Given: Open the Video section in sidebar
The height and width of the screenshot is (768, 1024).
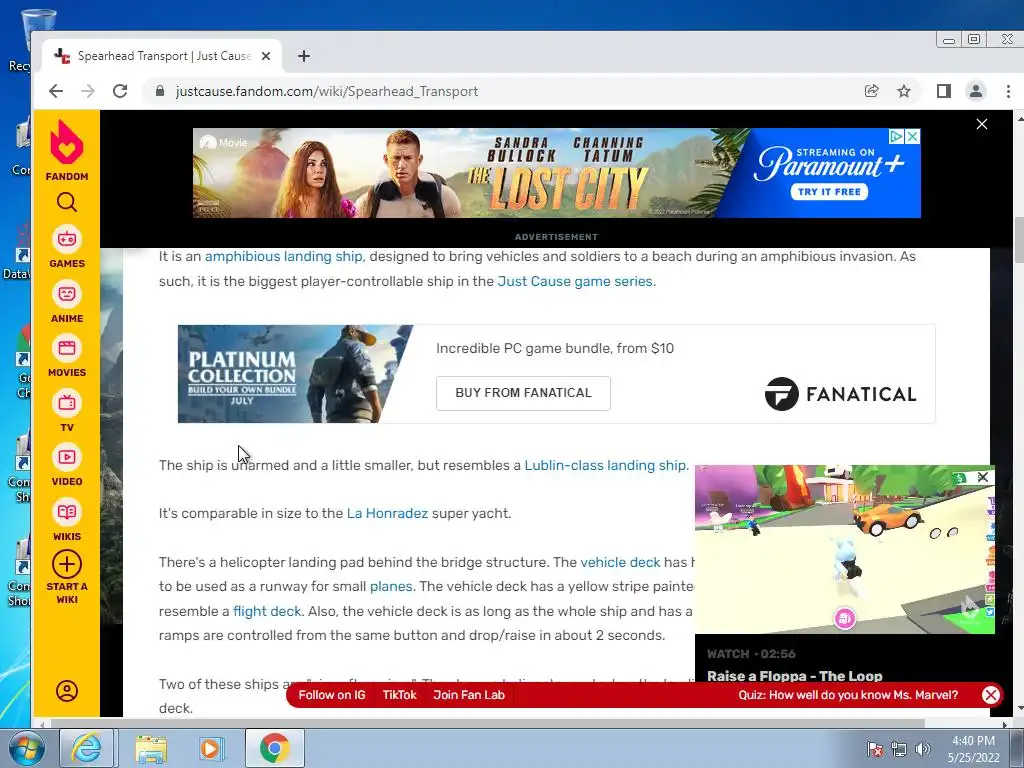Looking at the screenshot, I should click(x=67, y=466).
